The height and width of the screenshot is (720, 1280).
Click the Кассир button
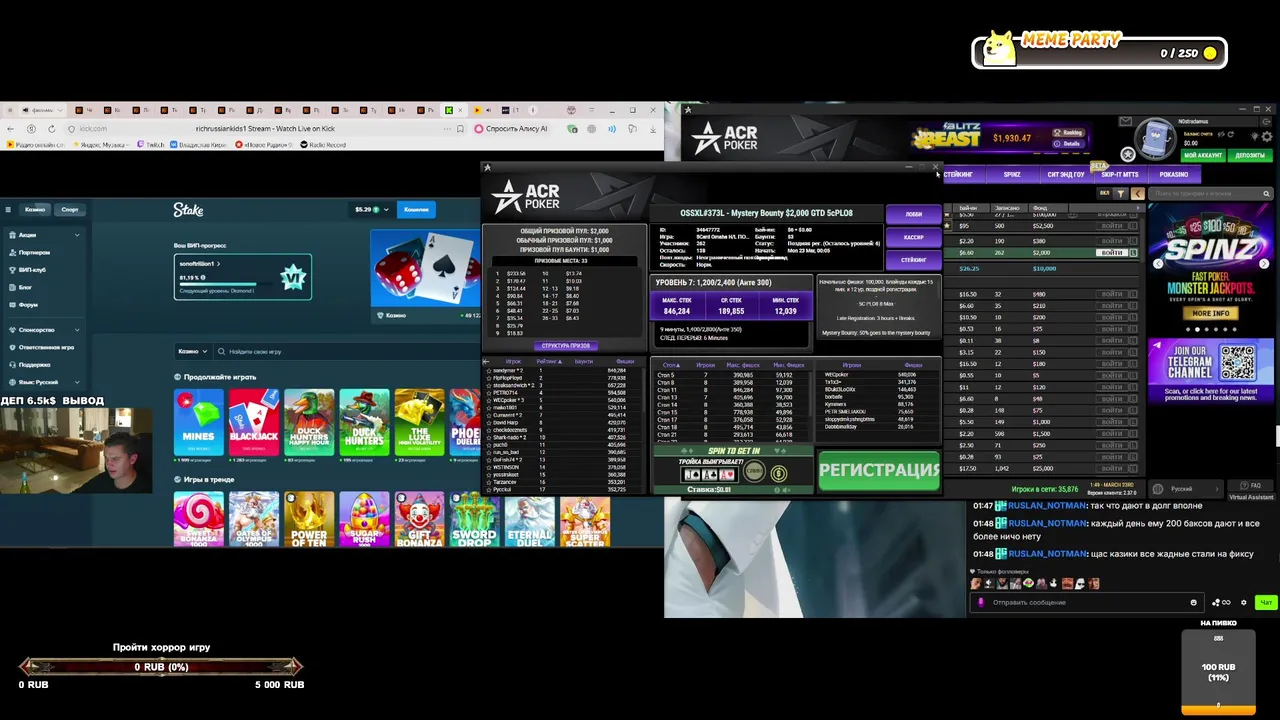click(914, 237)
